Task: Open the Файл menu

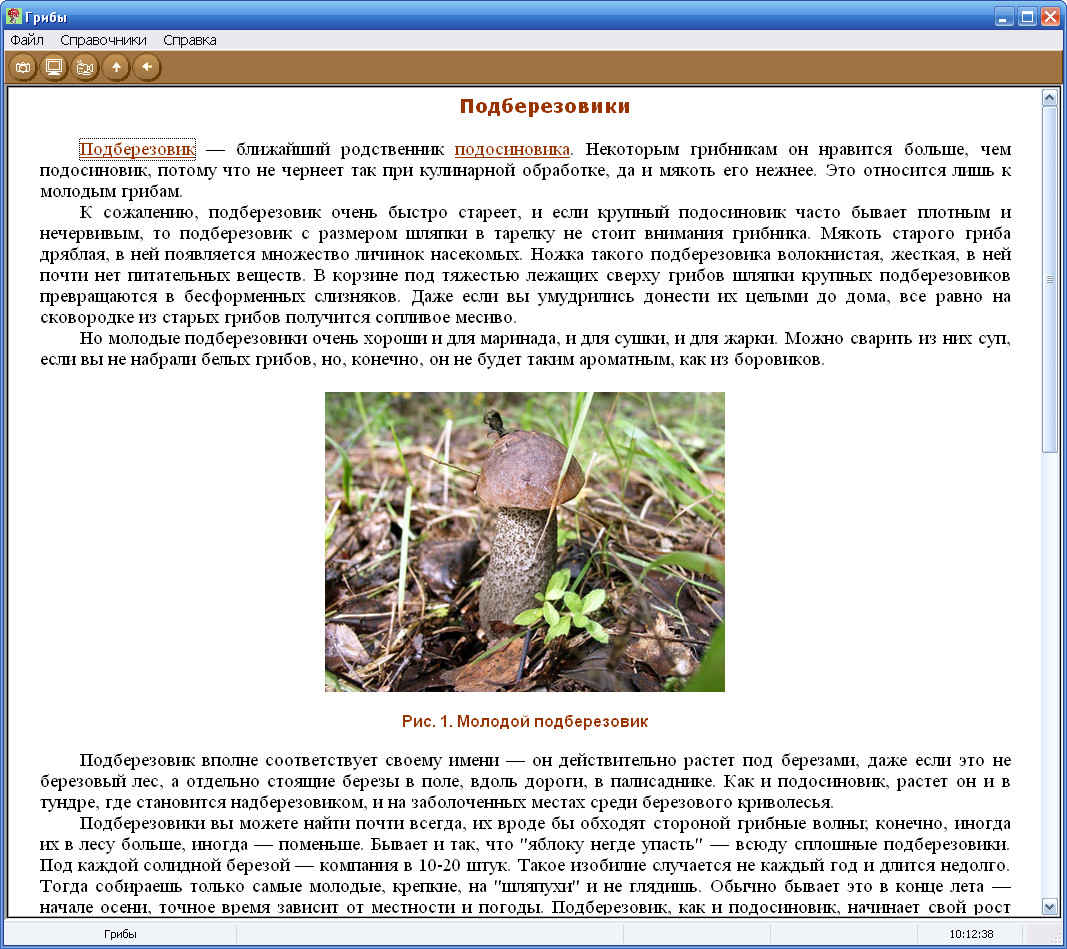Action: tap(27, 40)
